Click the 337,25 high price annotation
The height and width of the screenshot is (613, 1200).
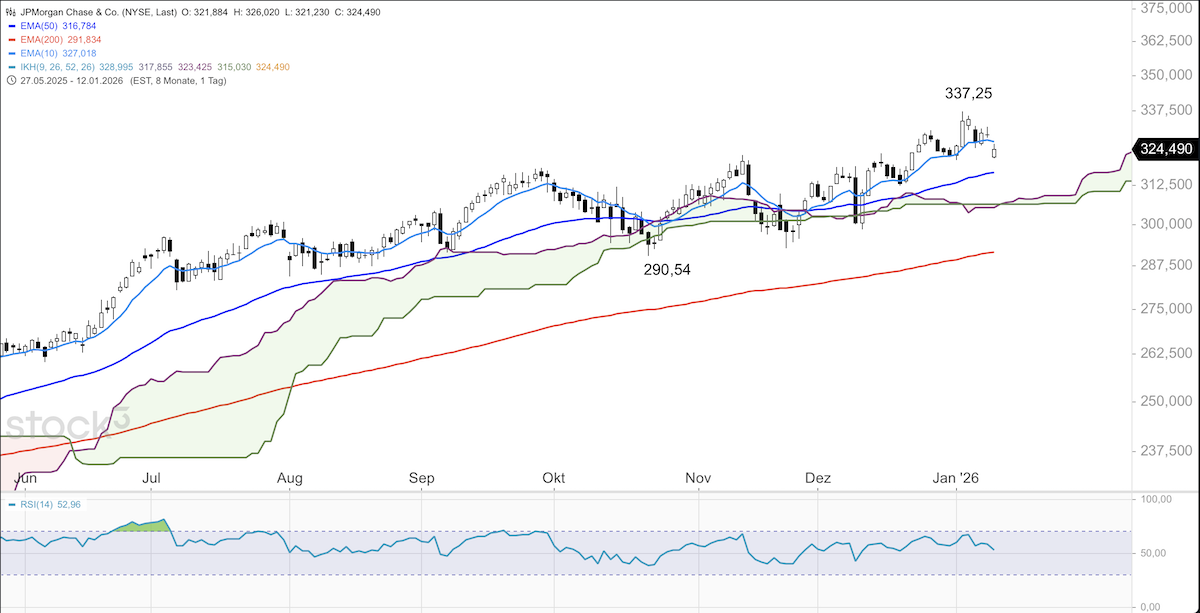click(x=968, y=93)
